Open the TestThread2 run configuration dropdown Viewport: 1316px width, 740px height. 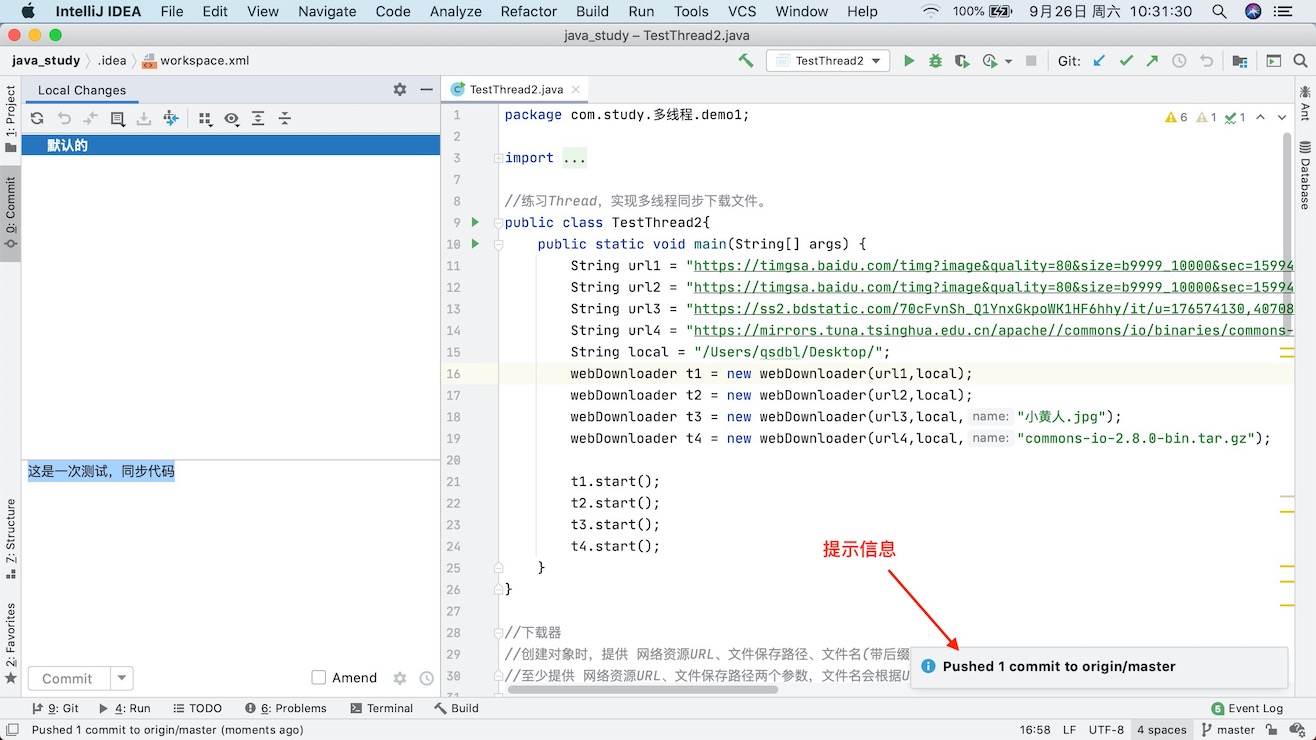coord(828,61)
